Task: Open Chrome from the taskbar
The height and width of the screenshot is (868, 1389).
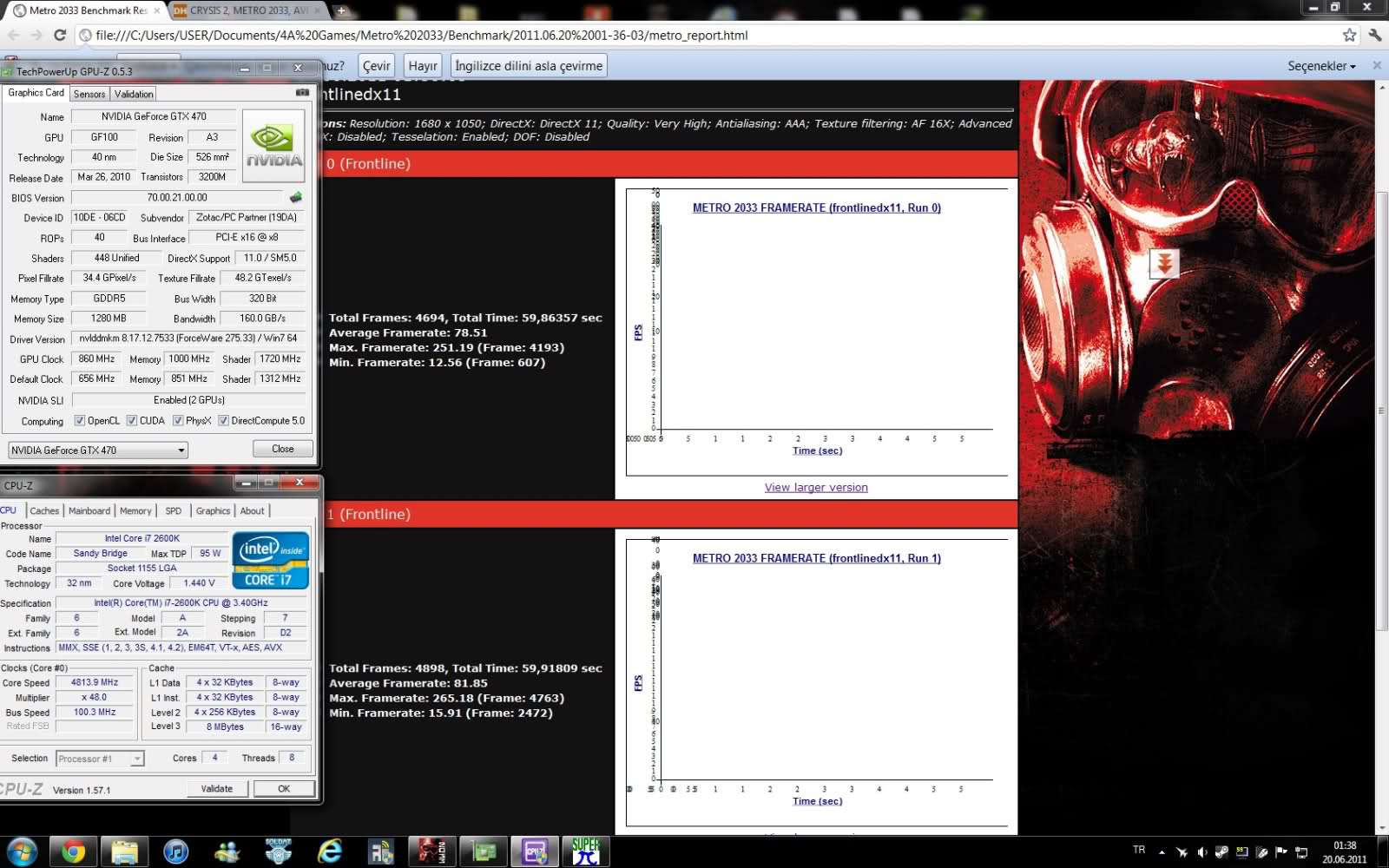Action: [74, 852]
